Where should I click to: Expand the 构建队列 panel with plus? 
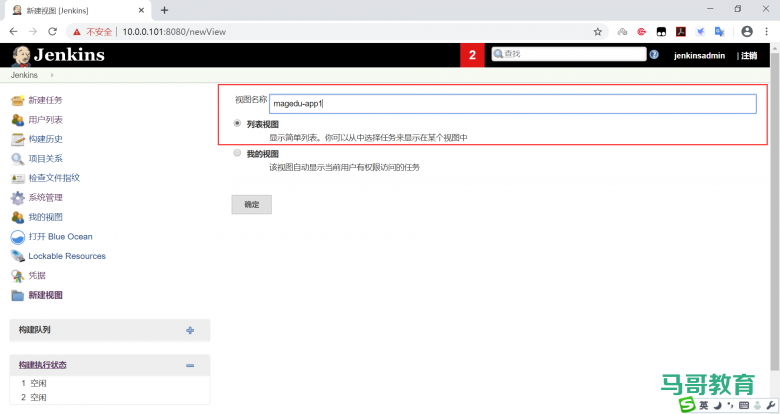click(190, 330)
